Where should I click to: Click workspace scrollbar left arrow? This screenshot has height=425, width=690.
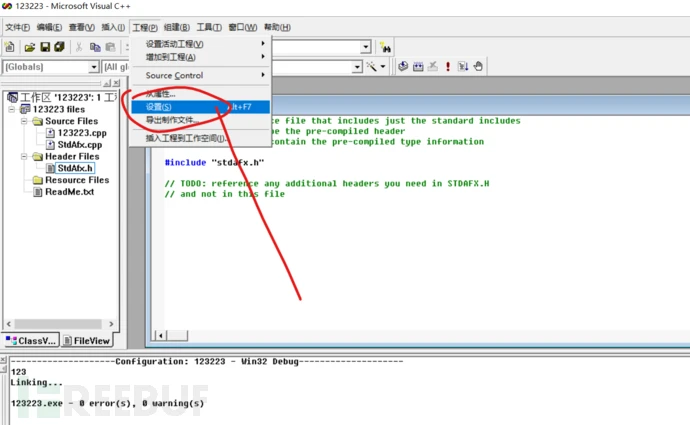[9, 324]
